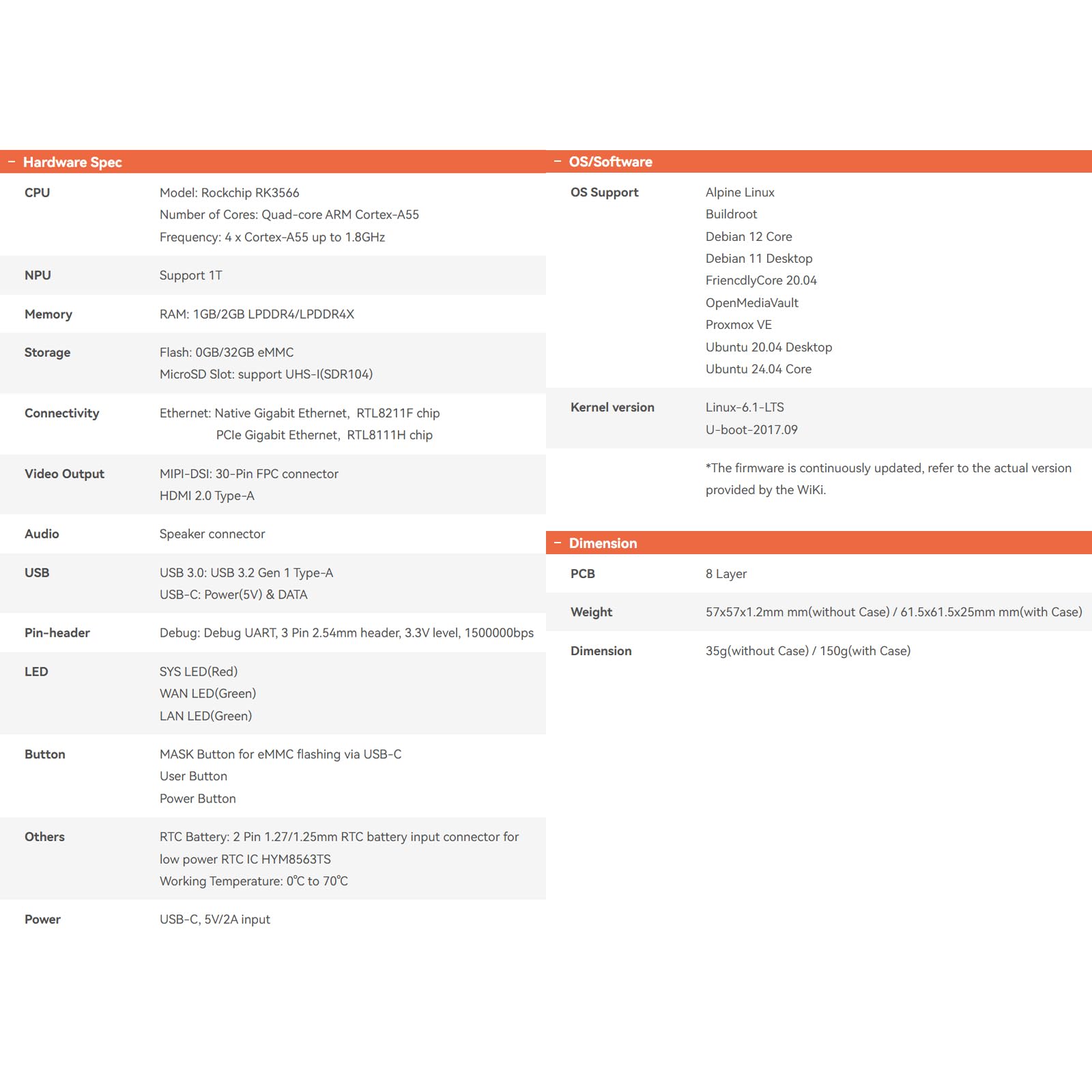This screenshot has width=1092, height=1092.
Task: Collapse the OS/Software section via minus icon
Action: point(558,162)
